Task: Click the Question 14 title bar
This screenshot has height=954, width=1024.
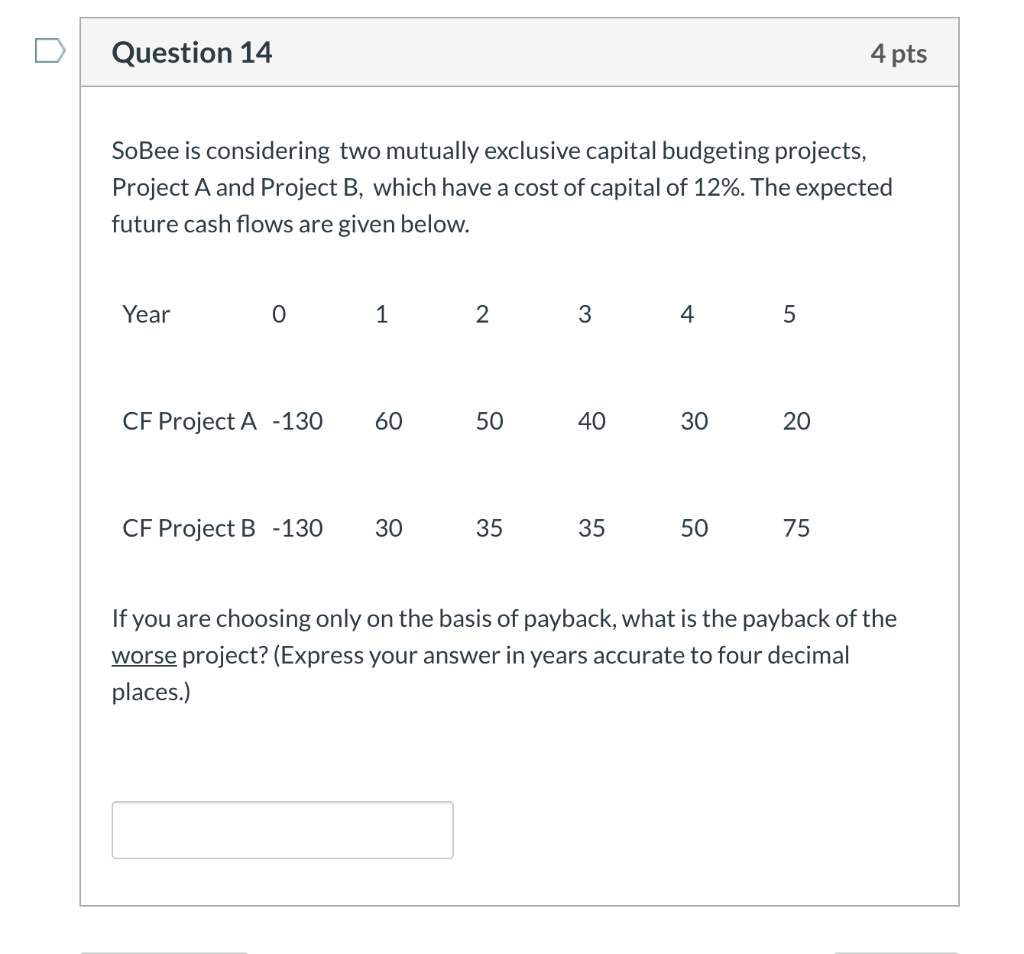Action: pyautogui.click(x=520, y=52)
